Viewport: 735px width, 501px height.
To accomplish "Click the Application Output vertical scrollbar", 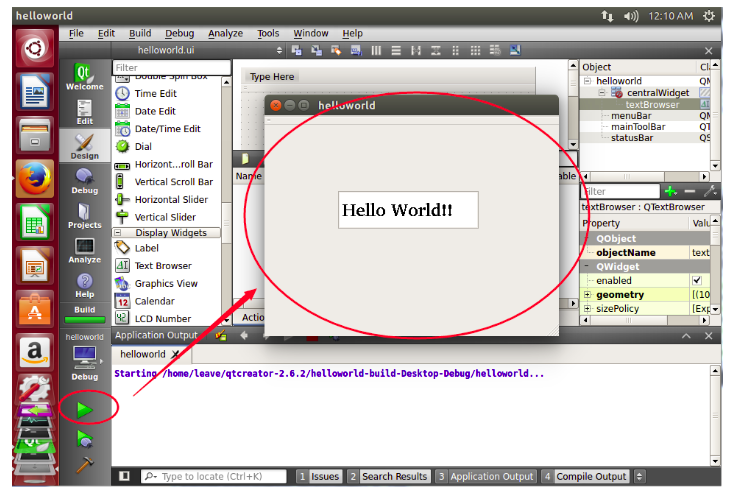I will pyautogui.click(x=715, y=416).
